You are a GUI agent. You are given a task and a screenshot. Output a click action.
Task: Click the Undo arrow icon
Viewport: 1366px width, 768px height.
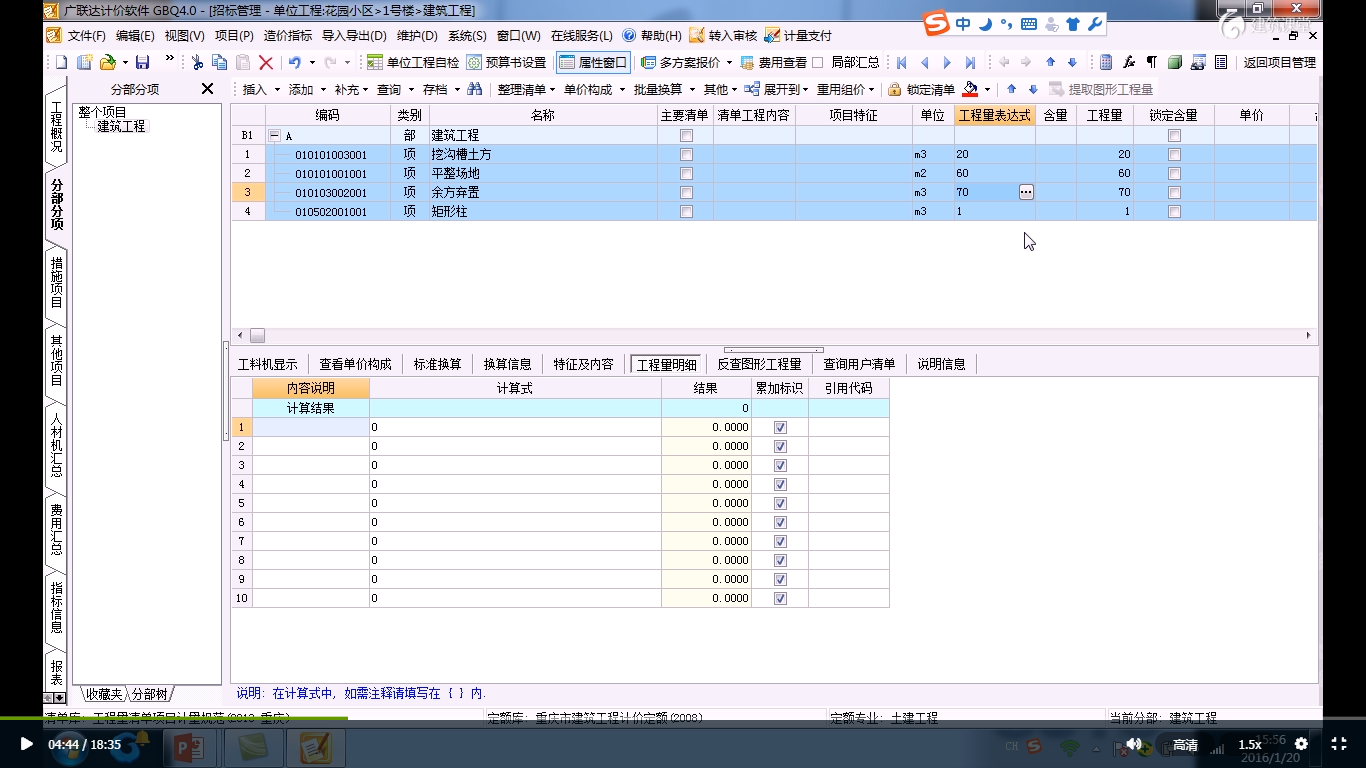point(294,62)
